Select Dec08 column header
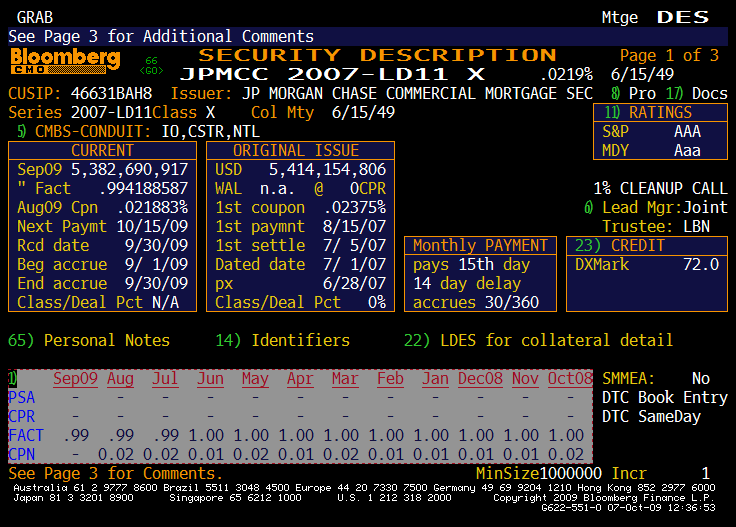This screenshot has height=527, width=736. click(480, 378)
